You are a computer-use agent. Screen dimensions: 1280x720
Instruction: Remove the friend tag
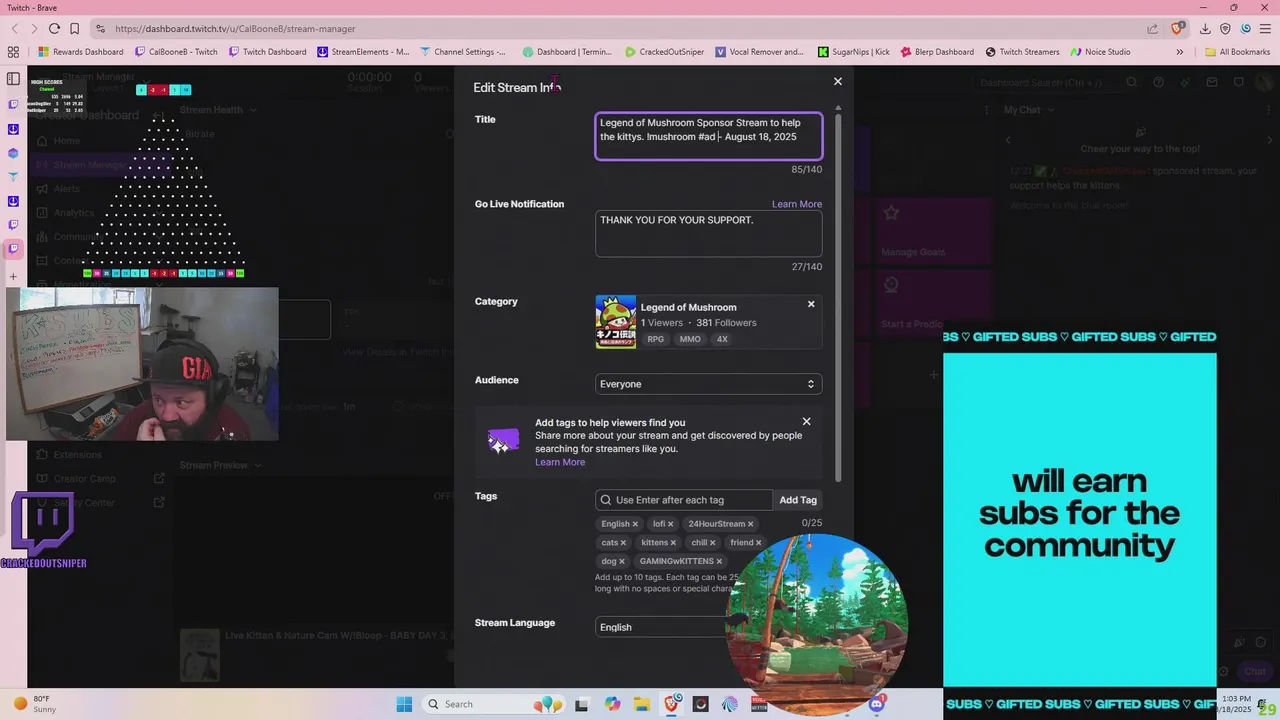(x=758, y=543)
